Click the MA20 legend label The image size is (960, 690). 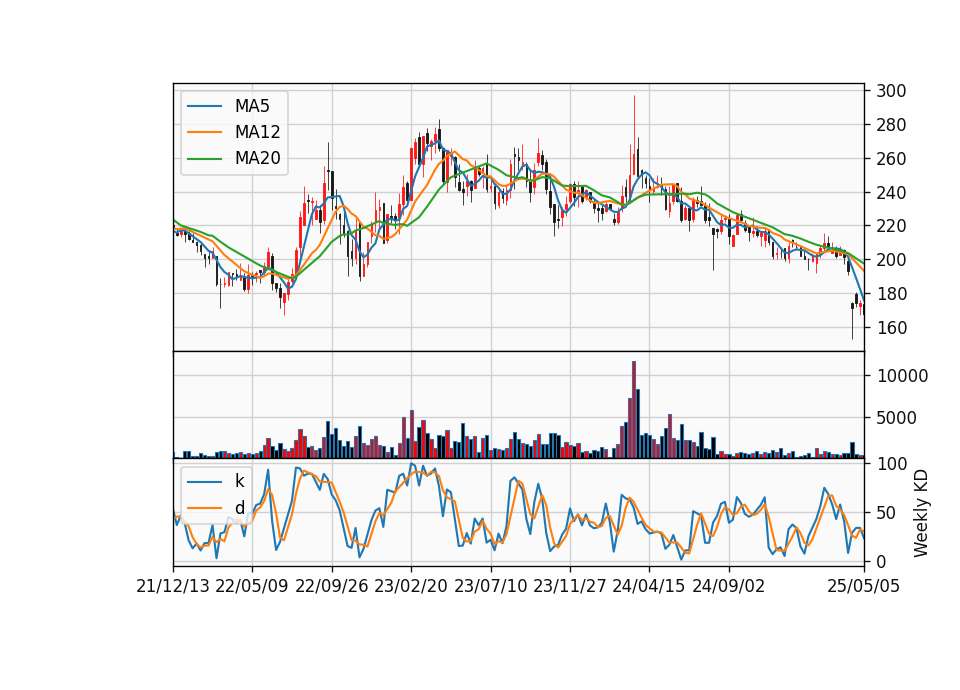[257, 158]
